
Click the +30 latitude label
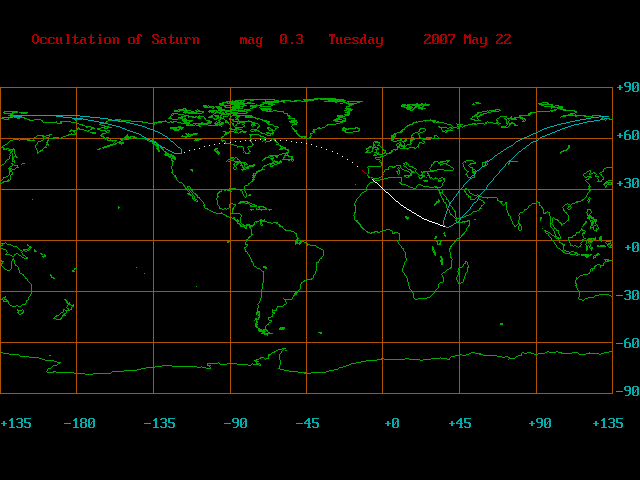pyautogui.click(x=626, y=184)
